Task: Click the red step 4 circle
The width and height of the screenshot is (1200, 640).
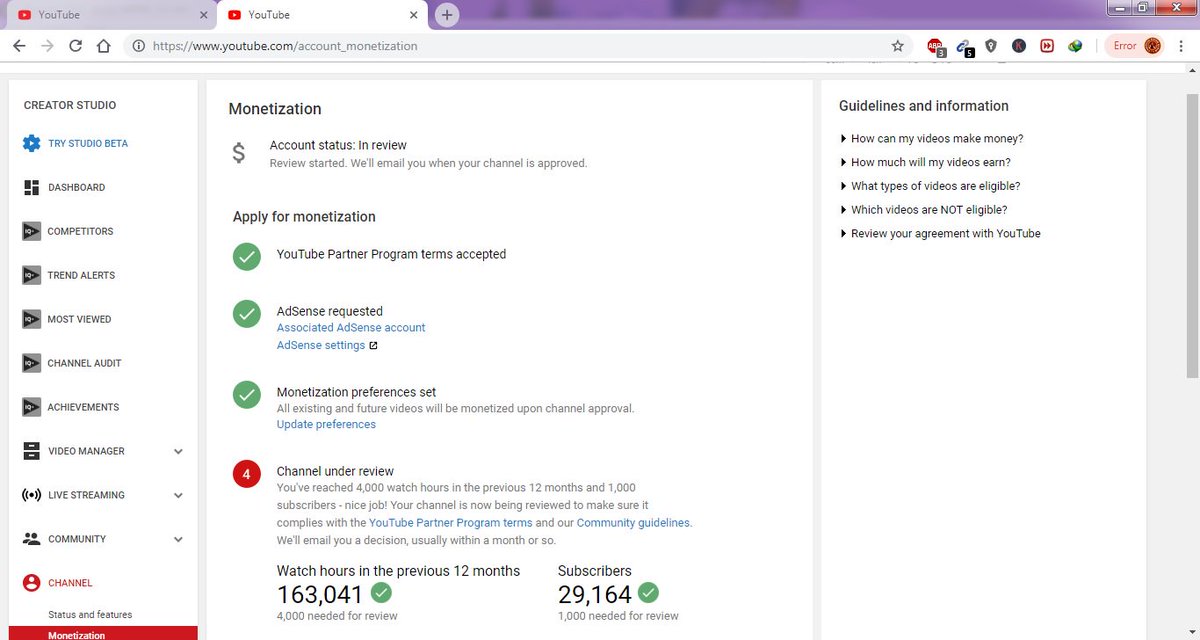Action: coord(247,473)
